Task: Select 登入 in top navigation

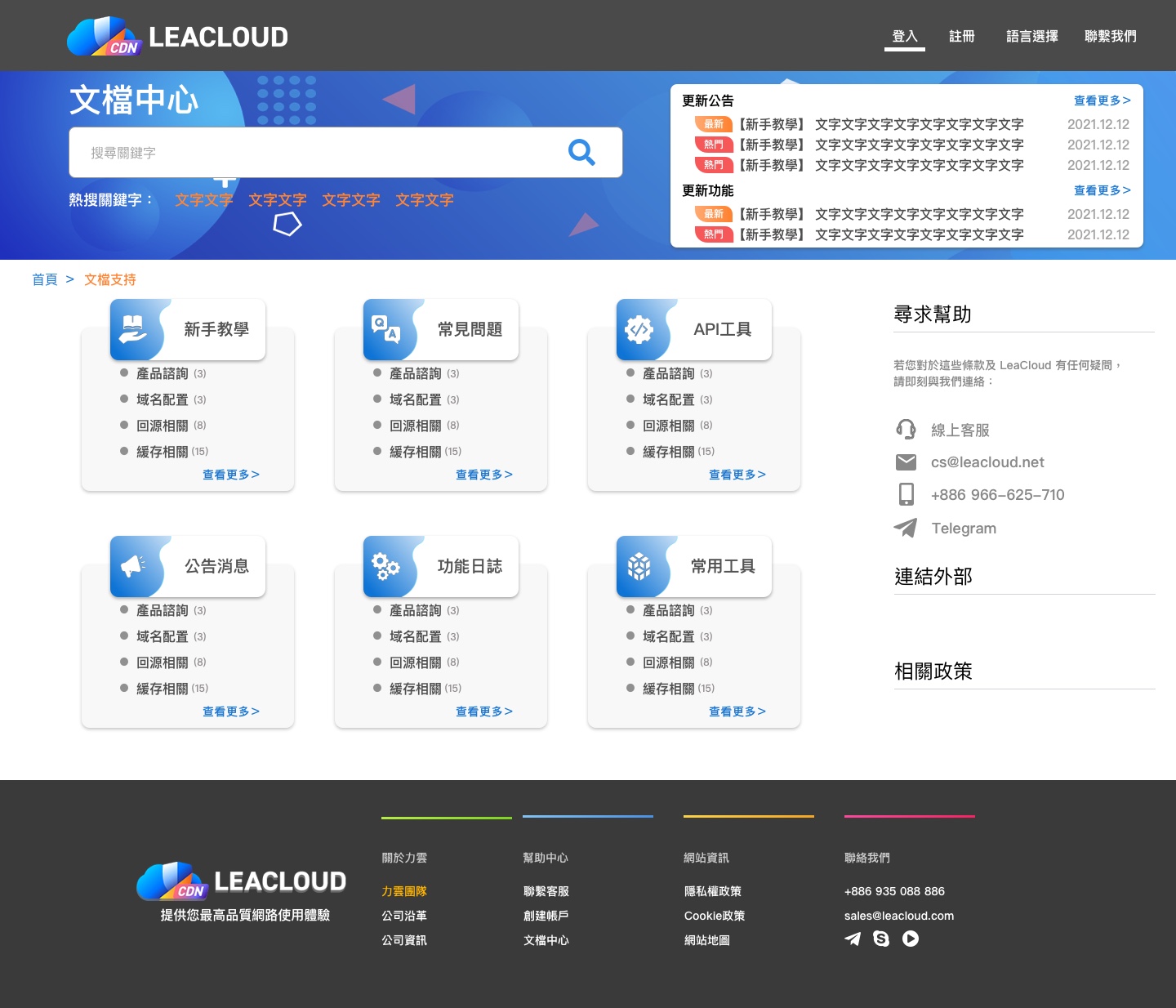Action: [x=905, y=36]
